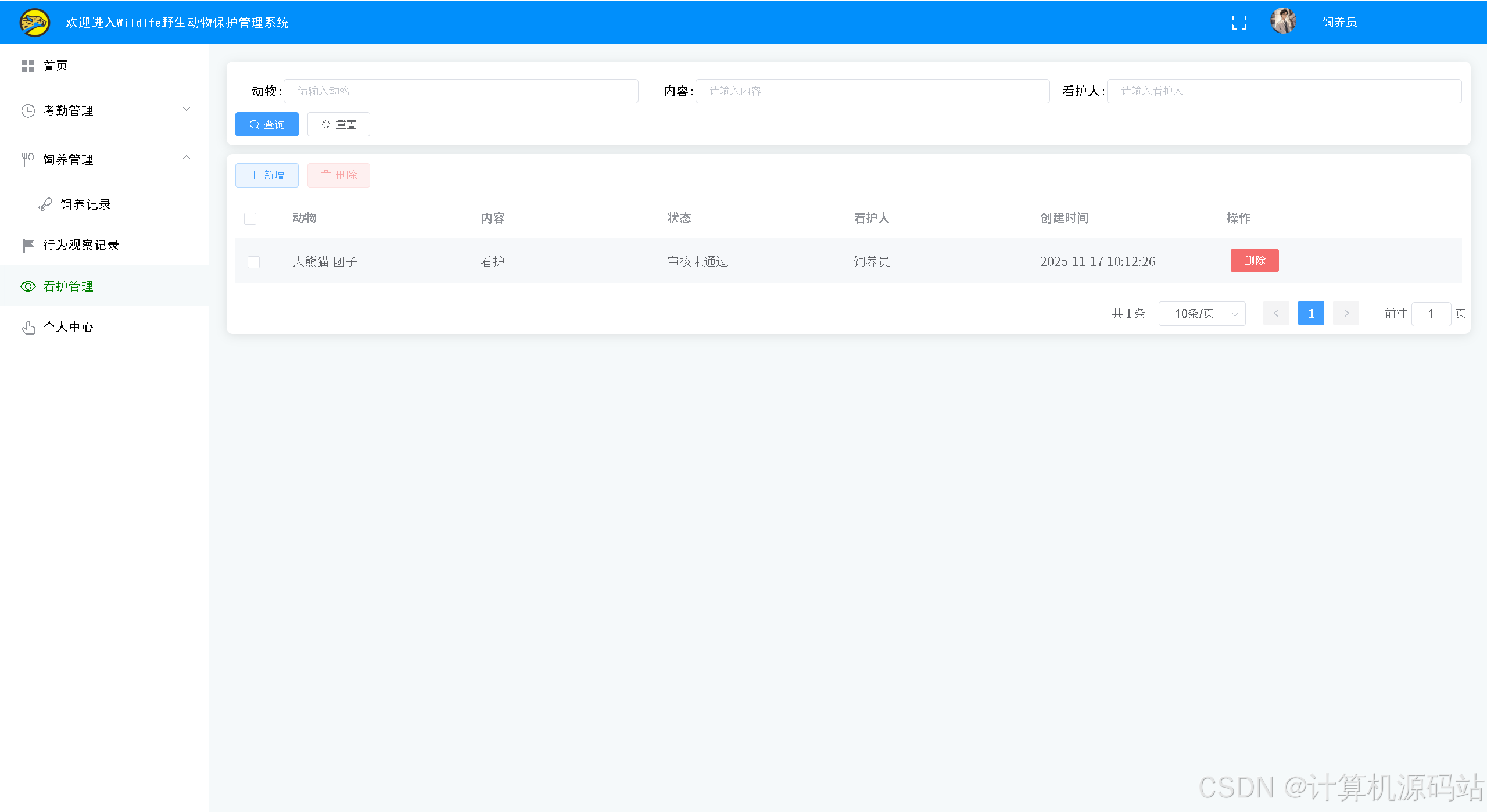Click the 大熊猫-团子 cell

tap(325, 262)
